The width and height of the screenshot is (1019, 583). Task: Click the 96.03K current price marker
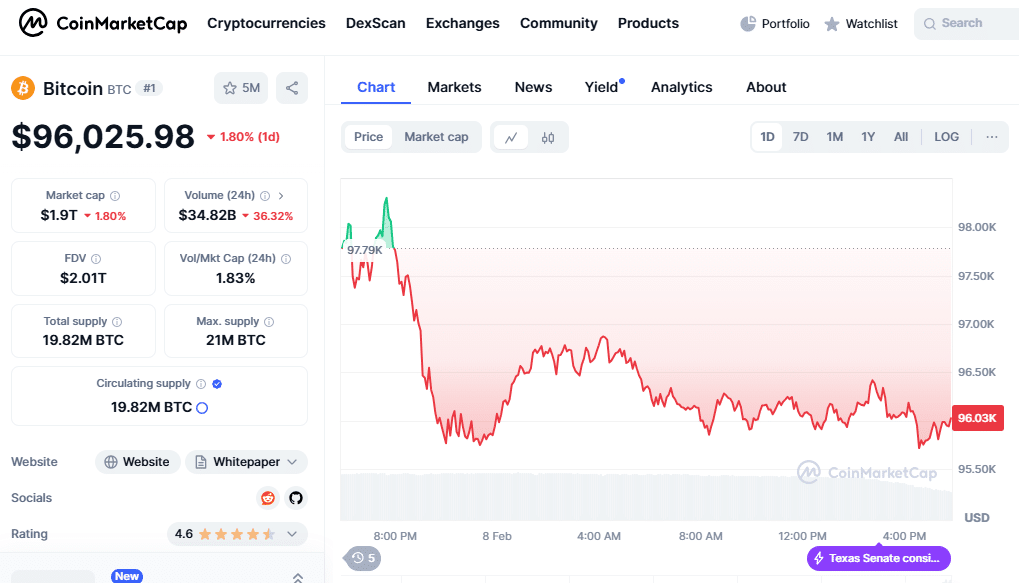click(977, 418)
